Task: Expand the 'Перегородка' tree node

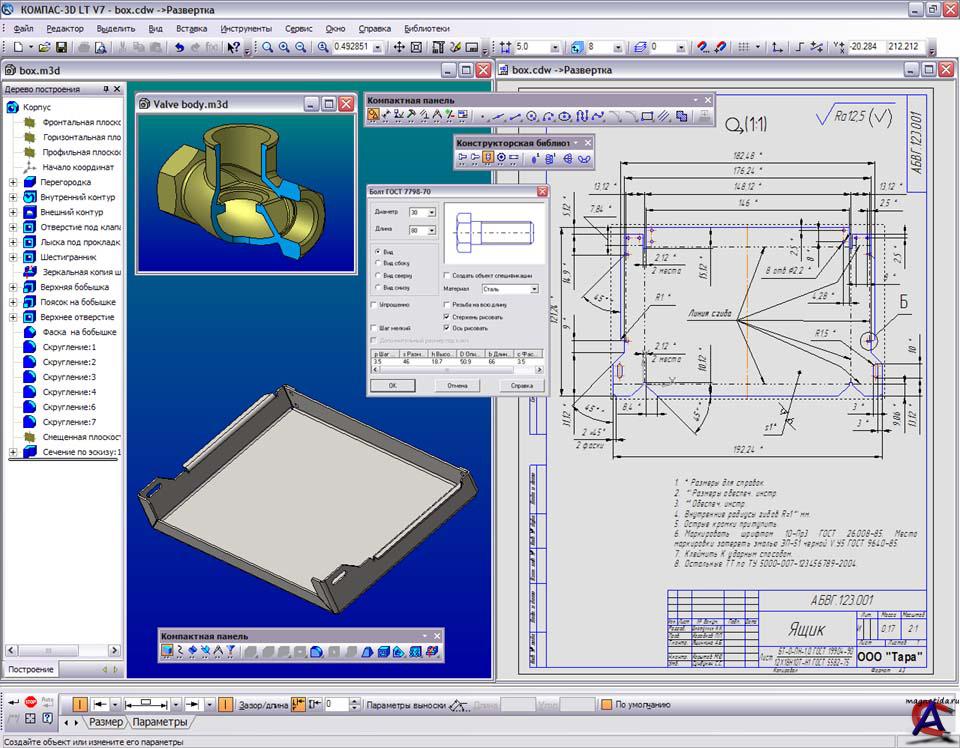Action: pos(13,183)
